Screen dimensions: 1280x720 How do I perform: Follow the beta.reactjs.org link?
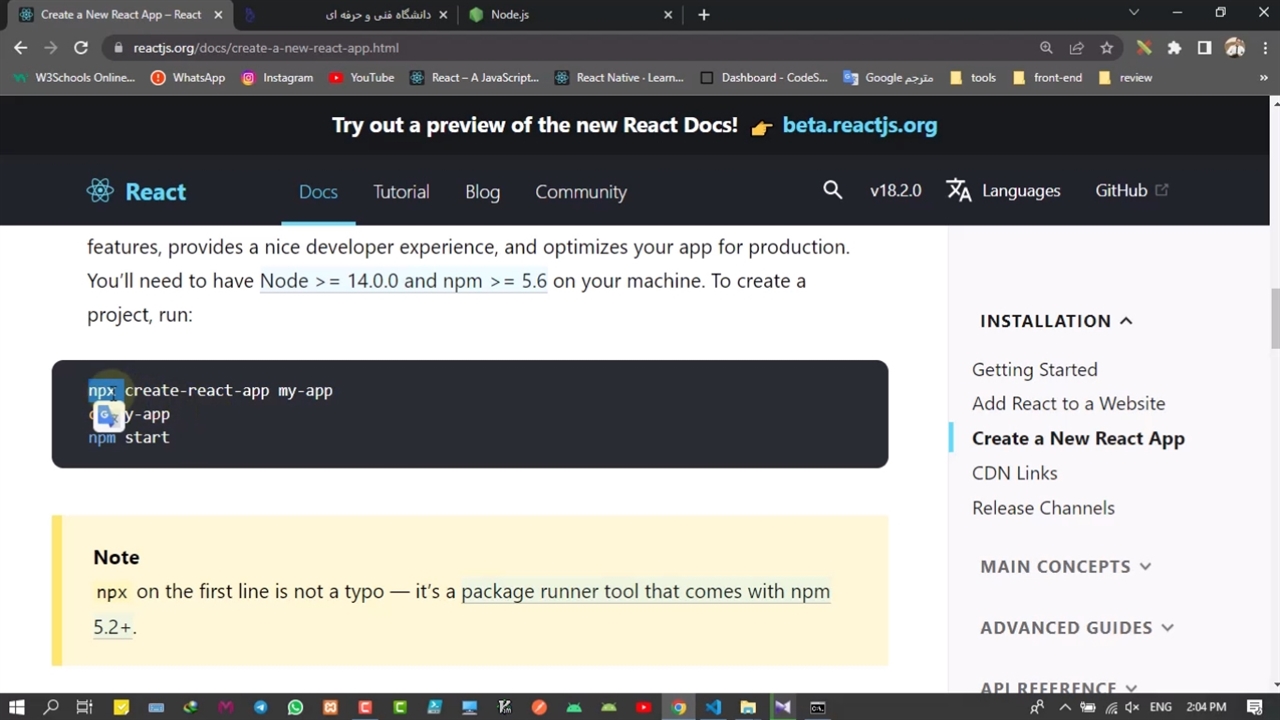[x=859, y=125]
